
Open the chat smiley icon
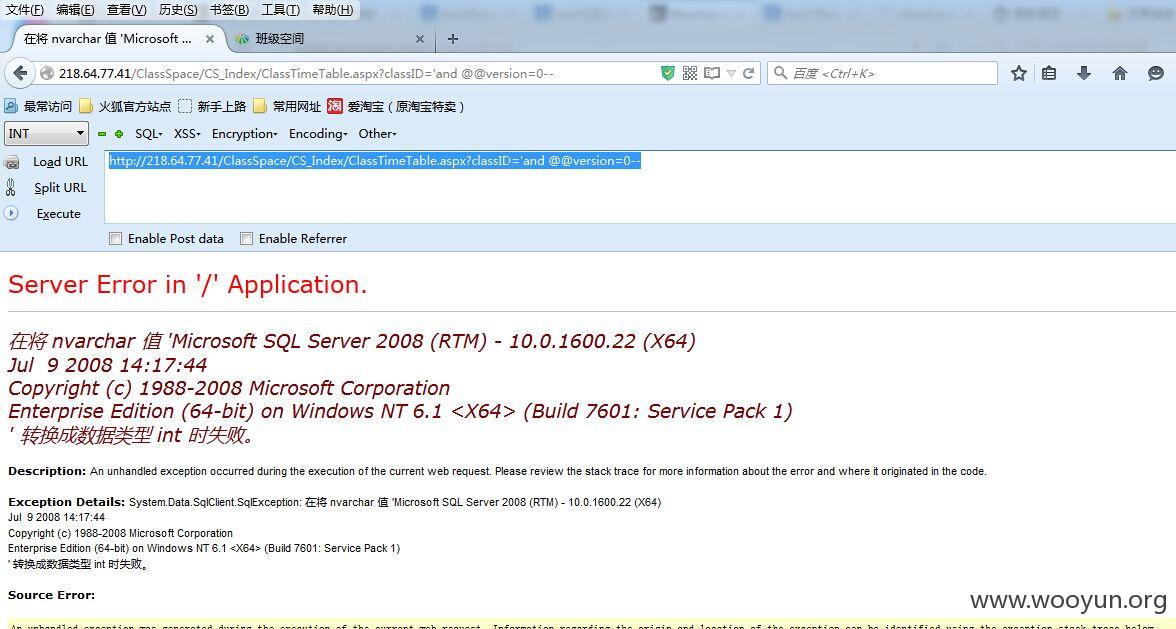[x=1156, y=73]
